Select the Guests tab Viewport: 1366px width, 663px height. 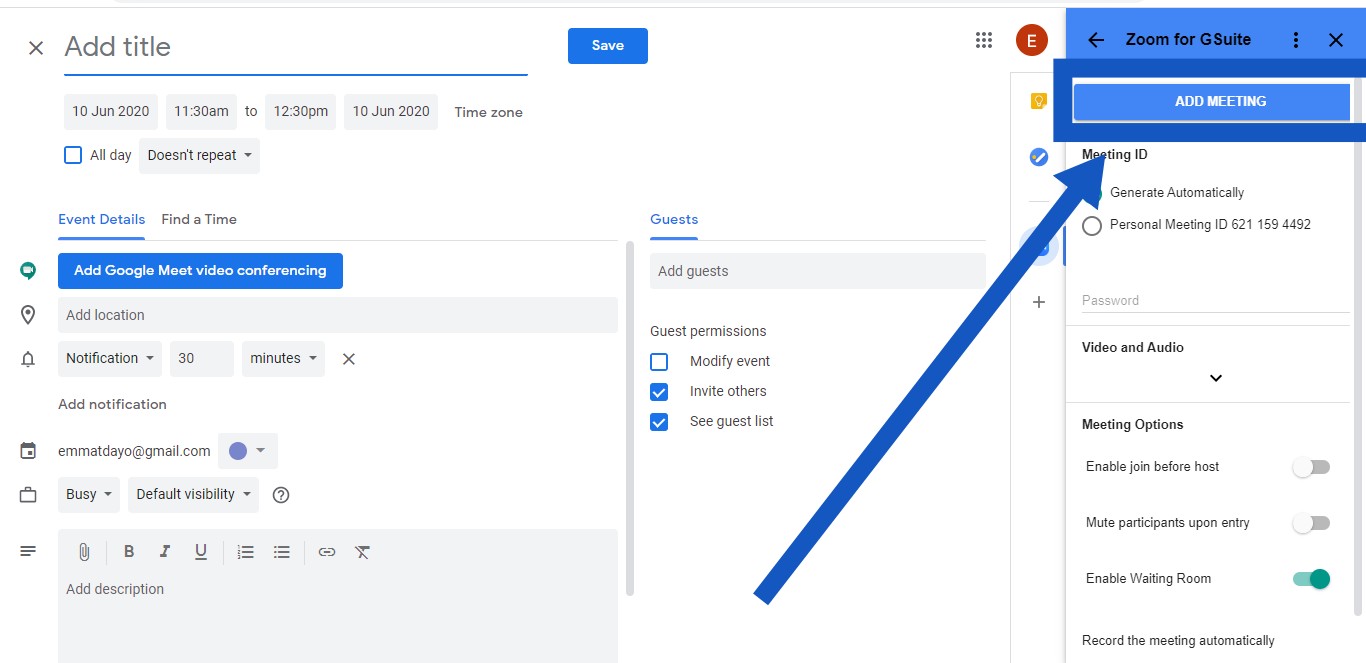coord(674,220)
